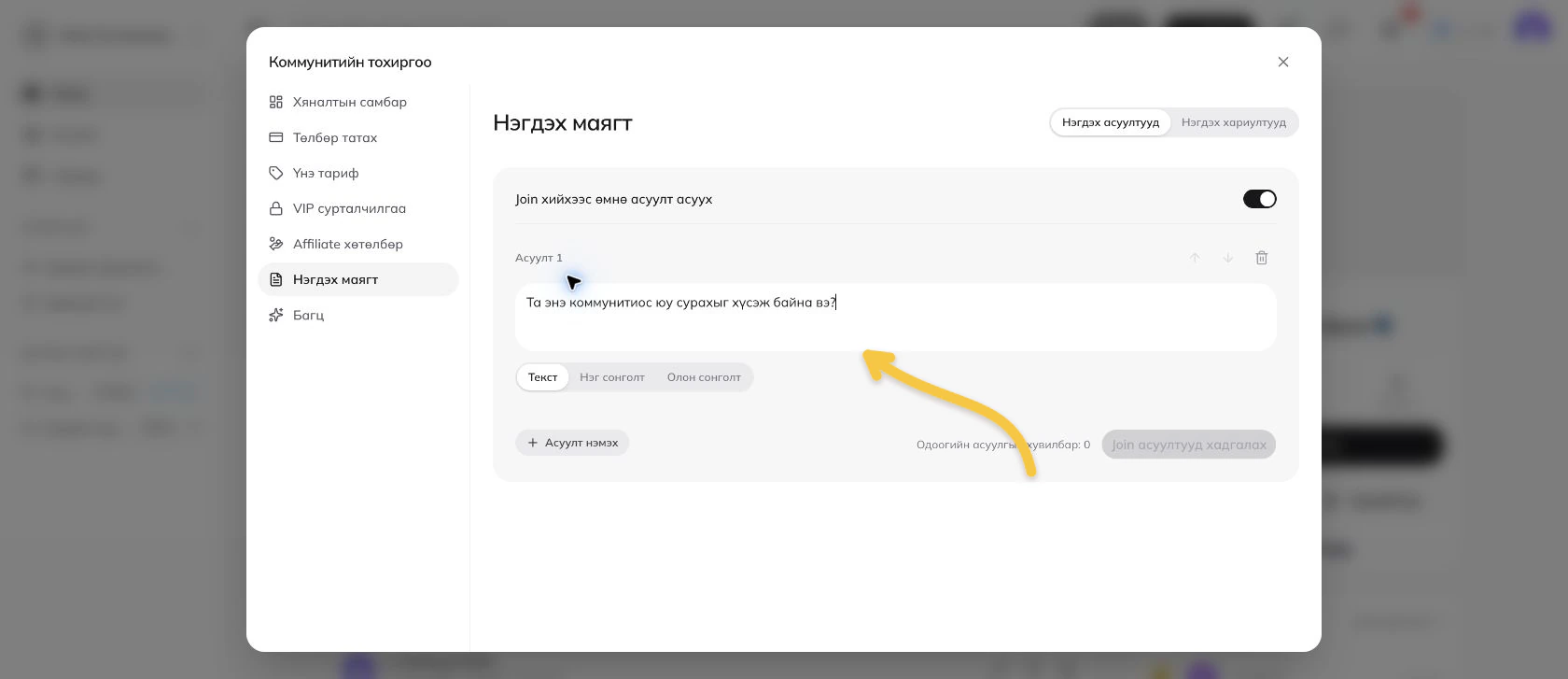Click the tag icon beside Үнэ тариф
This screenshot has width=1568, height=679.
click(276, 173)
